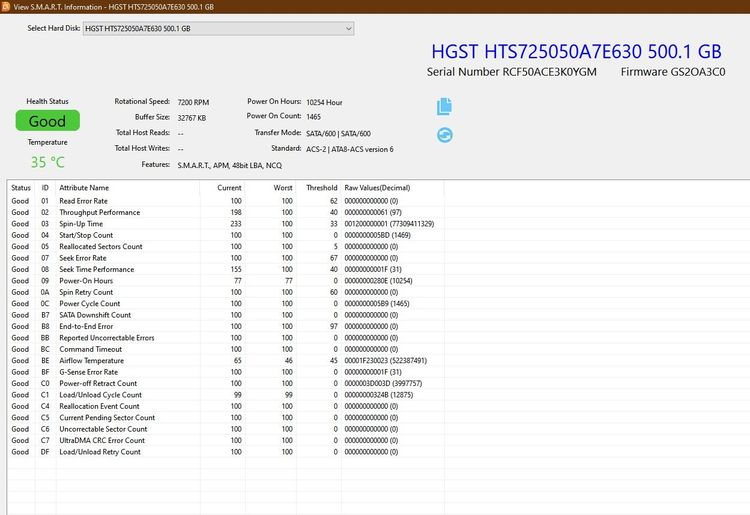This screenshot has height=515, width=750.
Task: Click the large HGST HTS725050A7E630 heading
Action: point(576,52)
